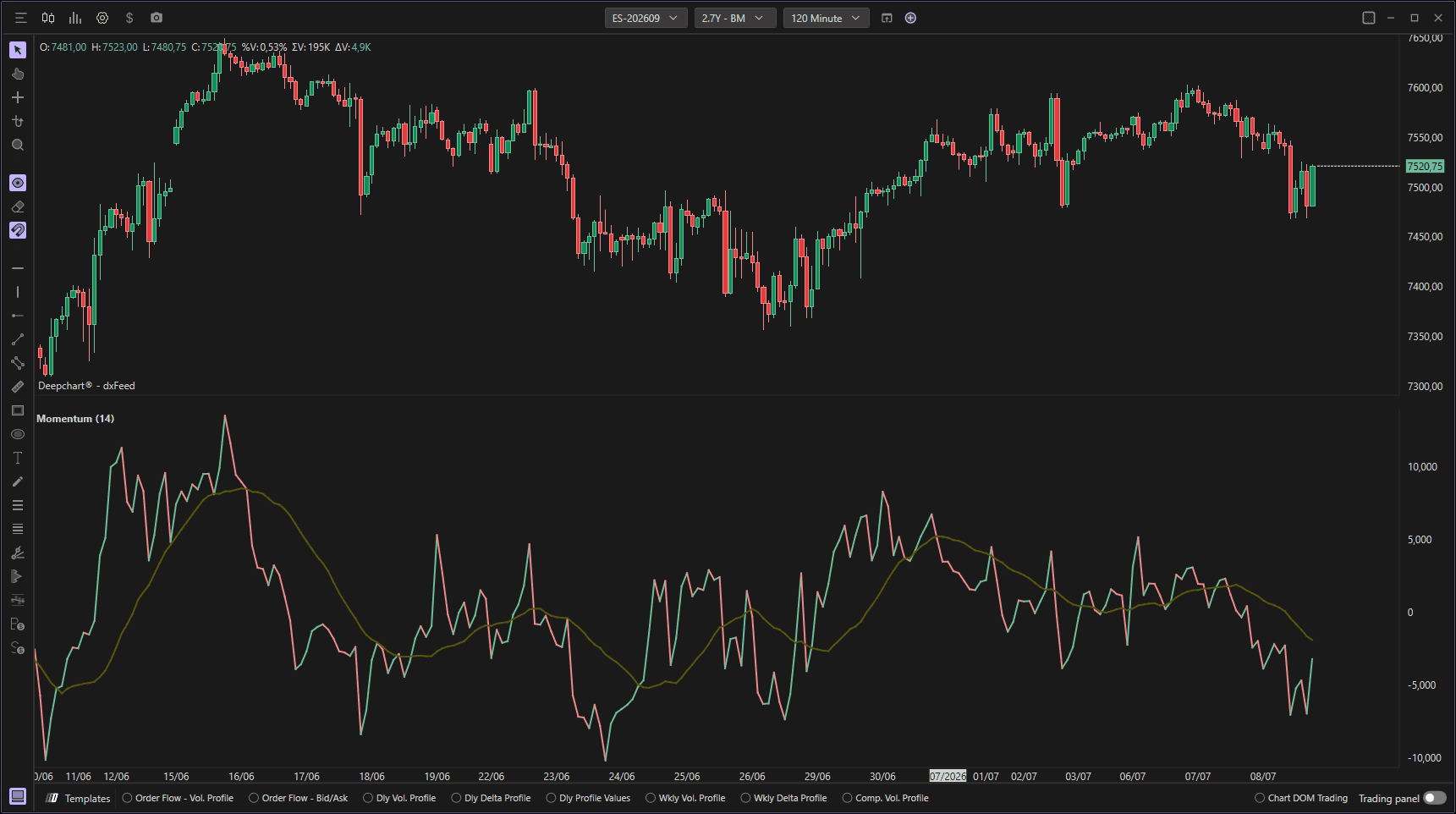This screenshot has width=1456, height=814.
Task: Select Comp. Vol. Profile template
Action: pos(886,798)
